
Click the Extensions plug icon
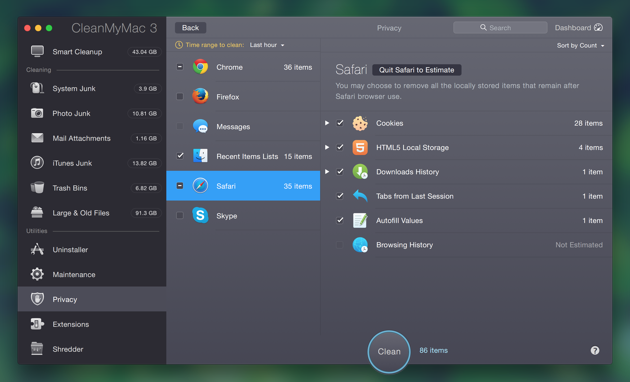tap(37, 324)
